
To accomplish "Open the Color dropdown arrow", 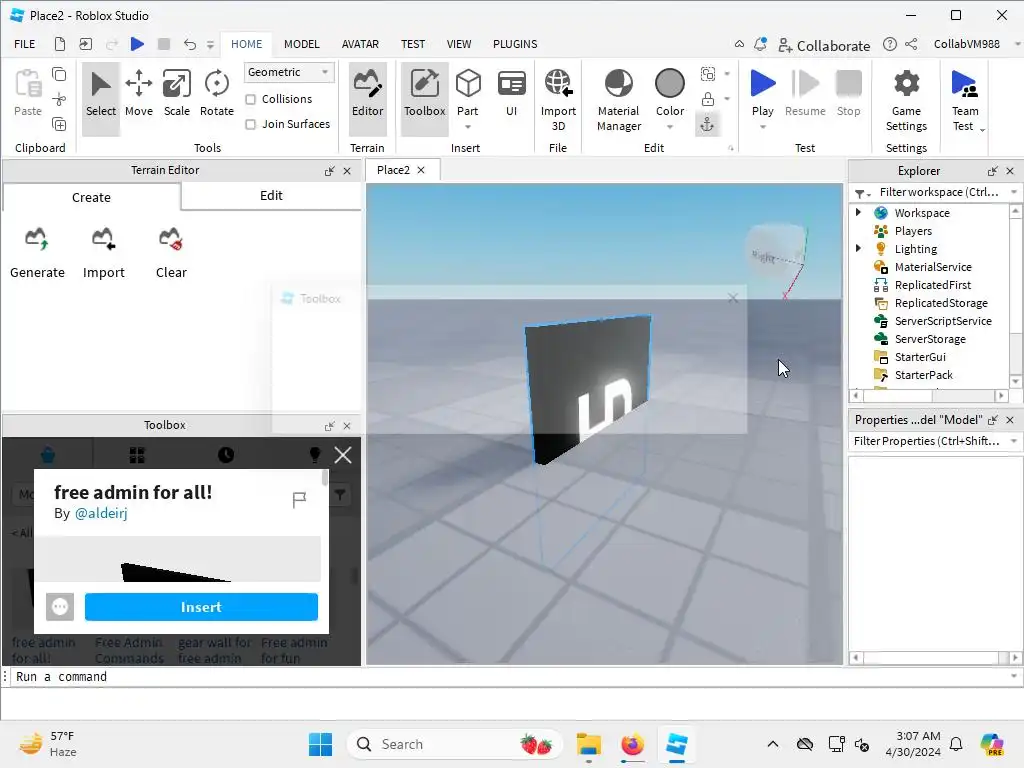I will [x=669, y=127].
